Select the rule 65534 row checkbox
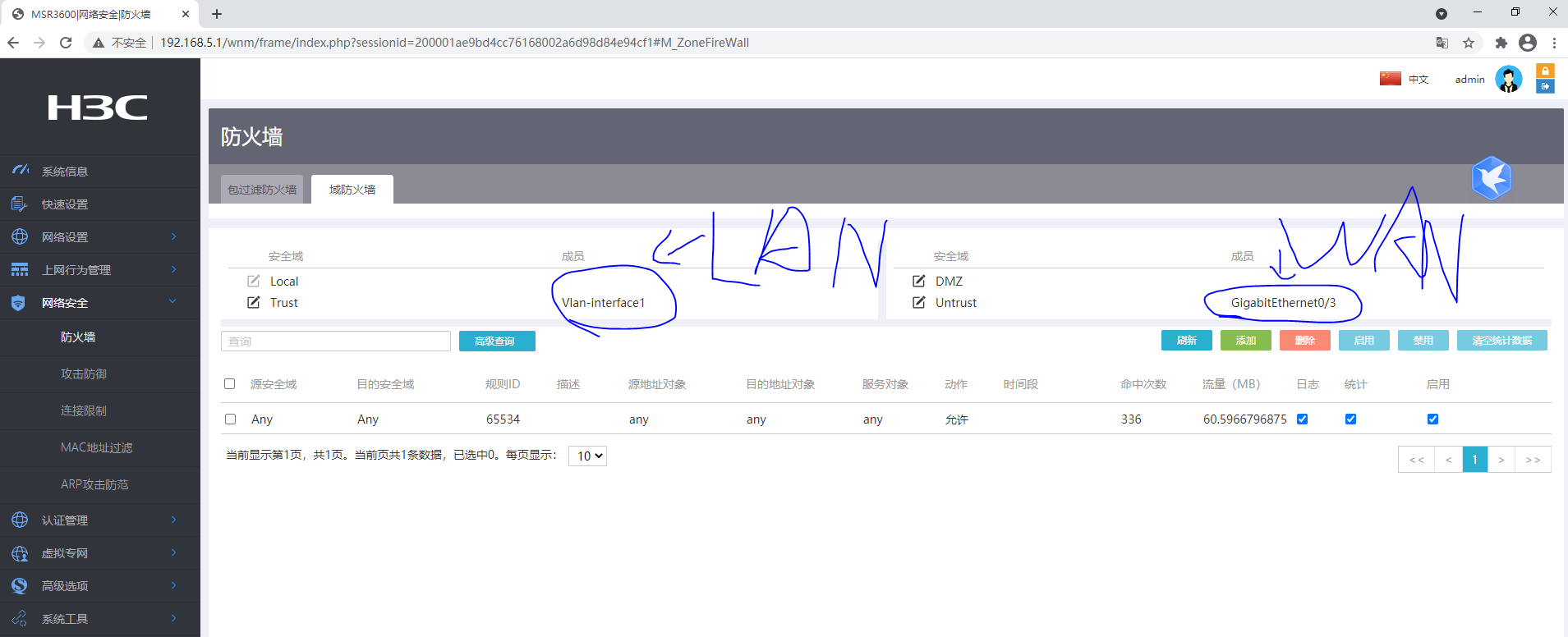Viewport: 1568px width, 637px height. tap(230, 419)
